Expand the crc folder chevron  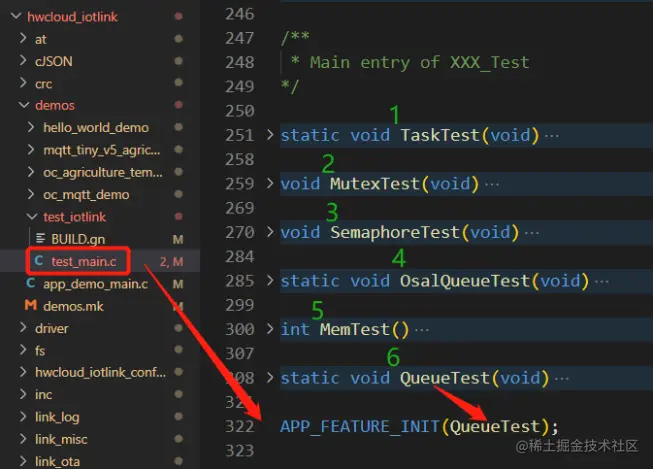[x=23, y=83]
